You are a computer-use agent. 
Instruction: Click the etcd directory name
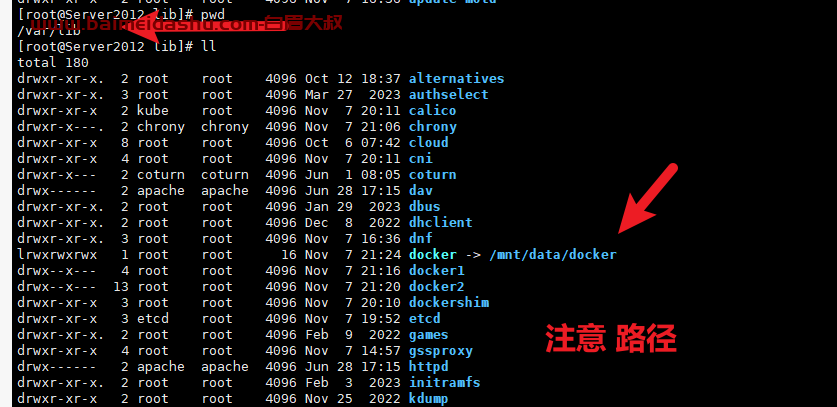pos(425,319)
